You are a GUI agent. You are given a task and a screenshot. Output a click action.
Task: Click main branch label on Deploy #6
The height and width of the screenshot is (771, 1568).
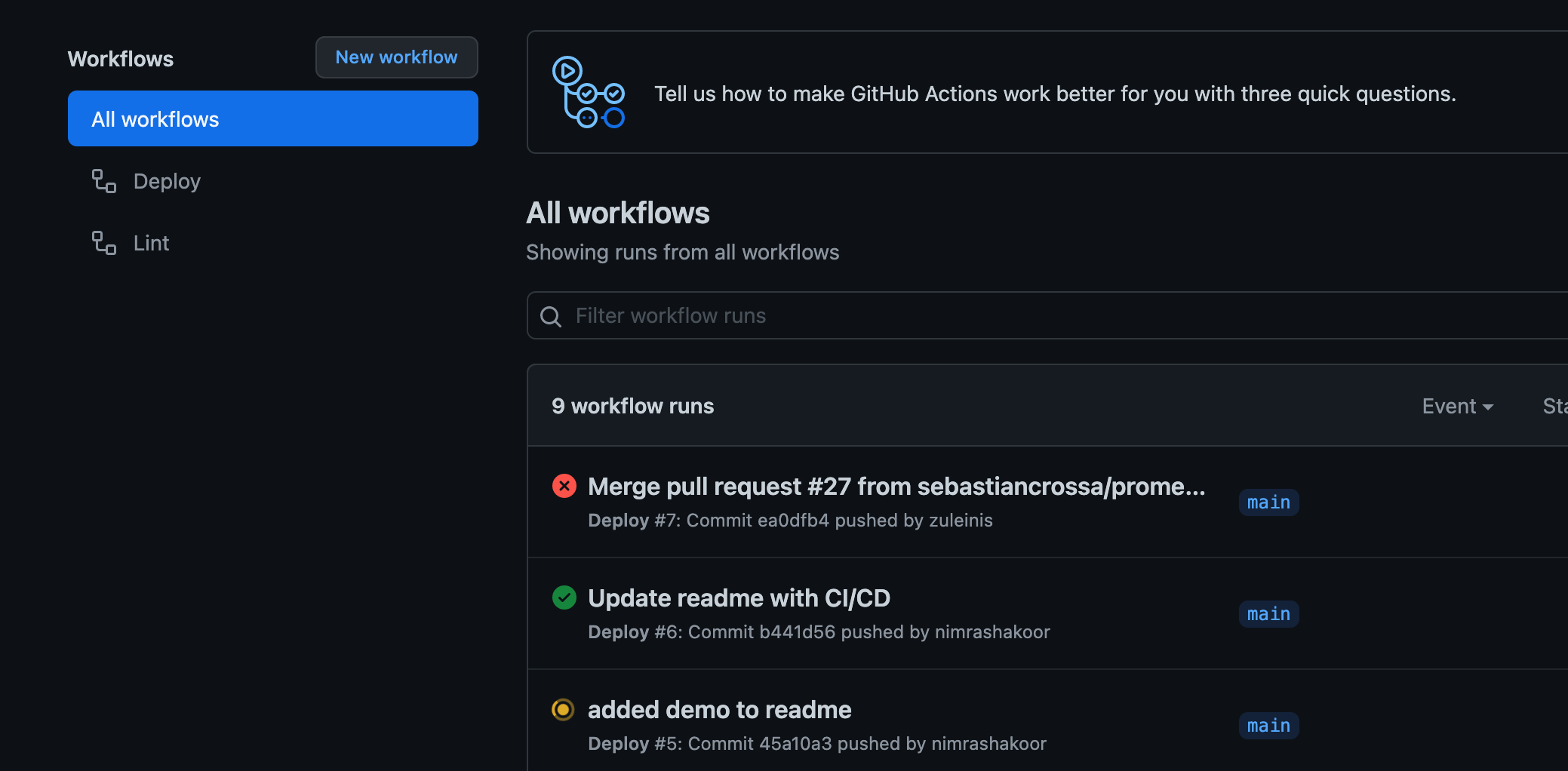1268,614
